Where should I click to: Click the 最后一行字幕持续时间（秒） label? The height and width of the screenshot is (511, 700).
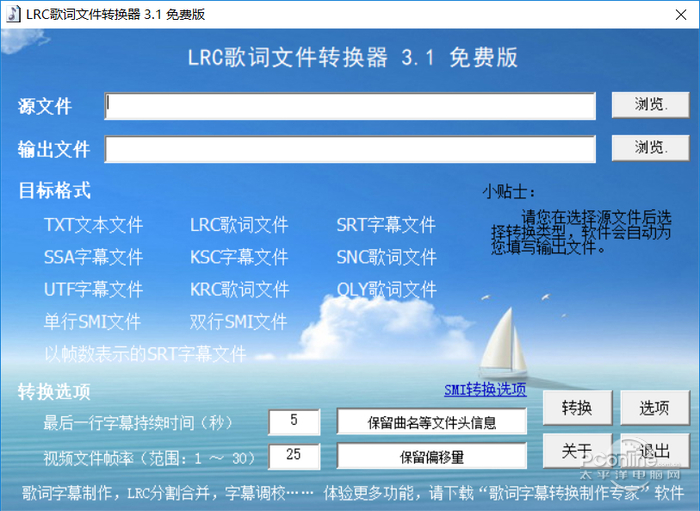(x=139, y=422)
